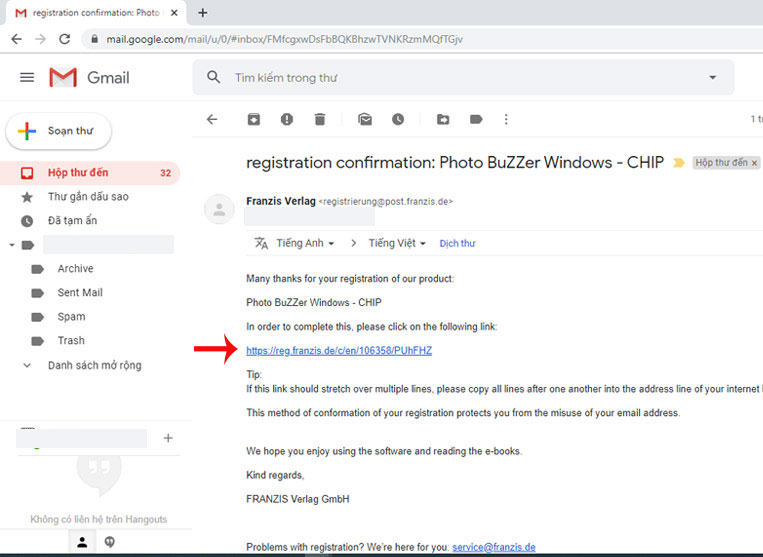Archive this email with the archive icon
This screenshot has width=763, height=557.
click(x=254, y=119)
